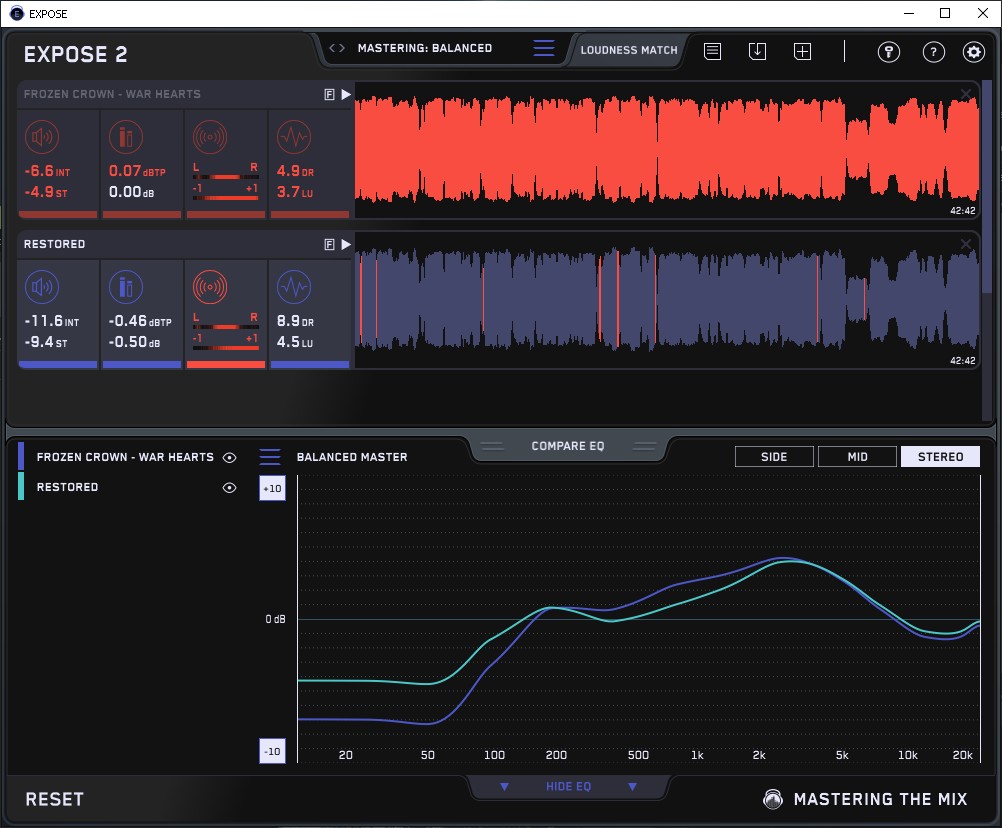This screenshot has height=828, width=1002.
Task: Open the help question mark icon
Action: click(x=933, y=52)
